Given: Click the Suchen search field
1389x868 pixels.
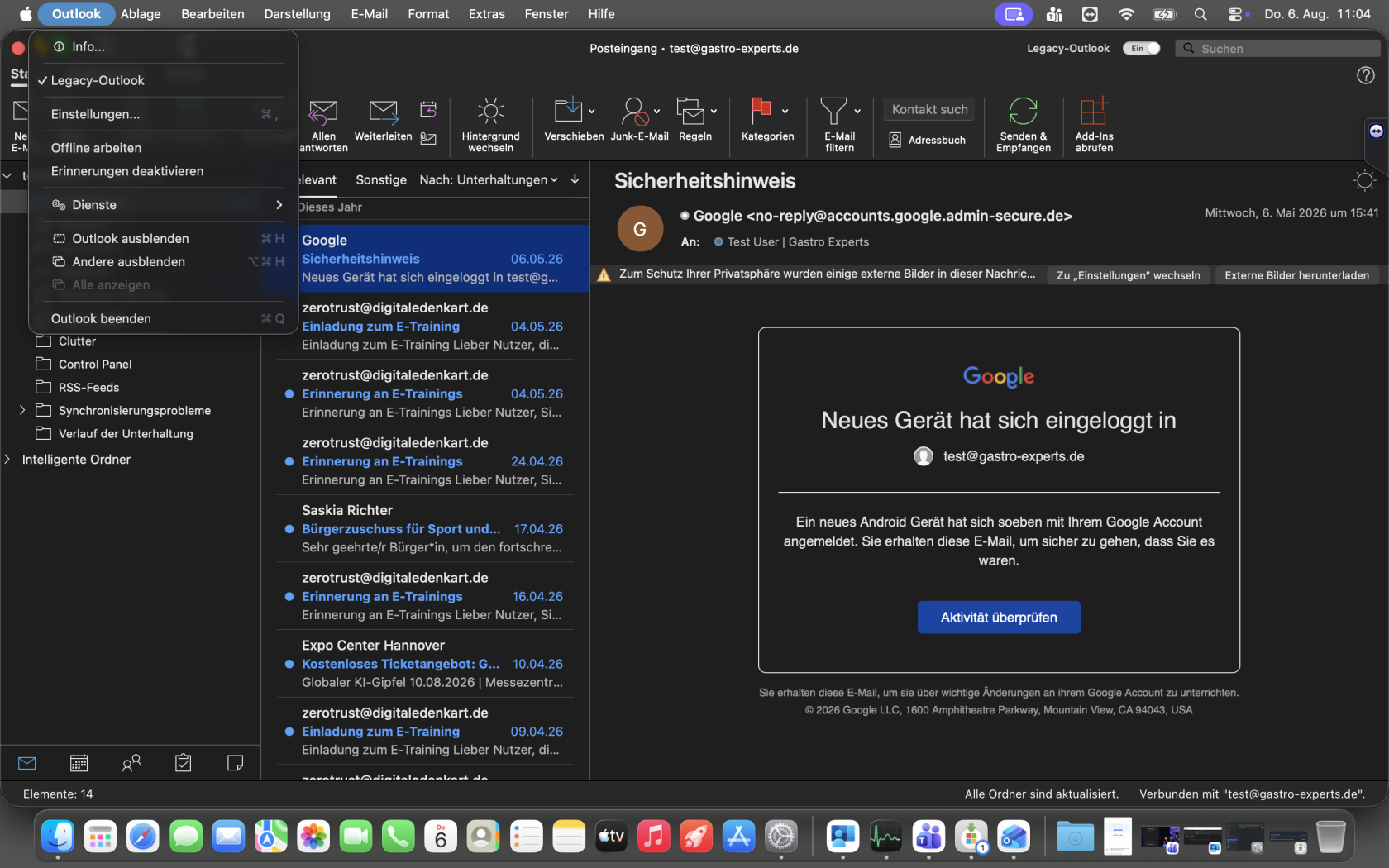Looking at the screenshot, I should [1277, 49].
